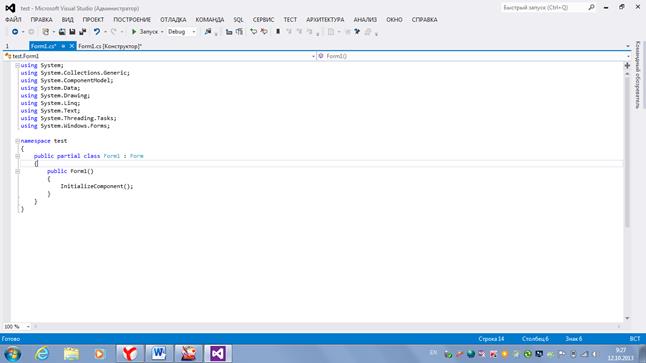Click the Строка 14 status bar entry
Viewport: 646px width, 363px height.
(x=491, y=339)
